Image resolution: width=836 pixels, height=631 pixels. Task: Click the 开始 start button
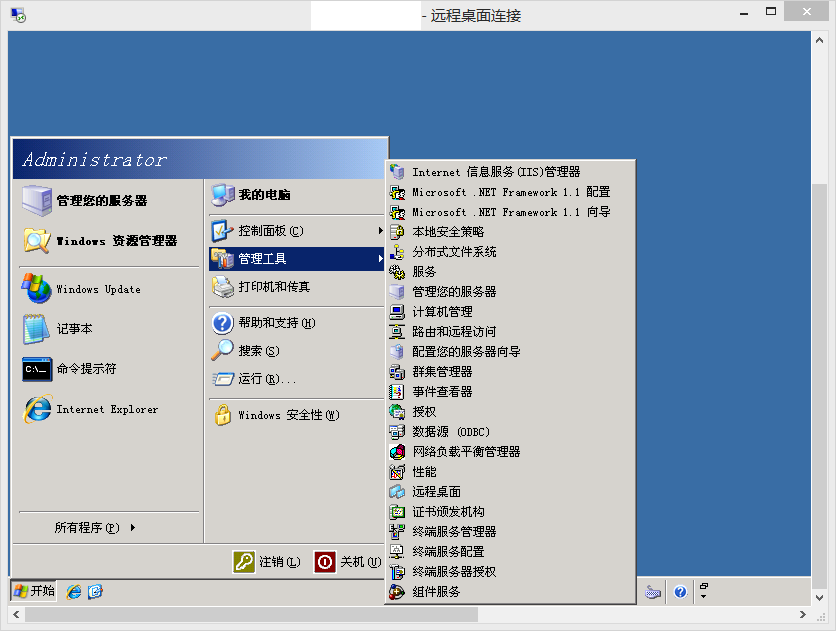pos(34,591)
